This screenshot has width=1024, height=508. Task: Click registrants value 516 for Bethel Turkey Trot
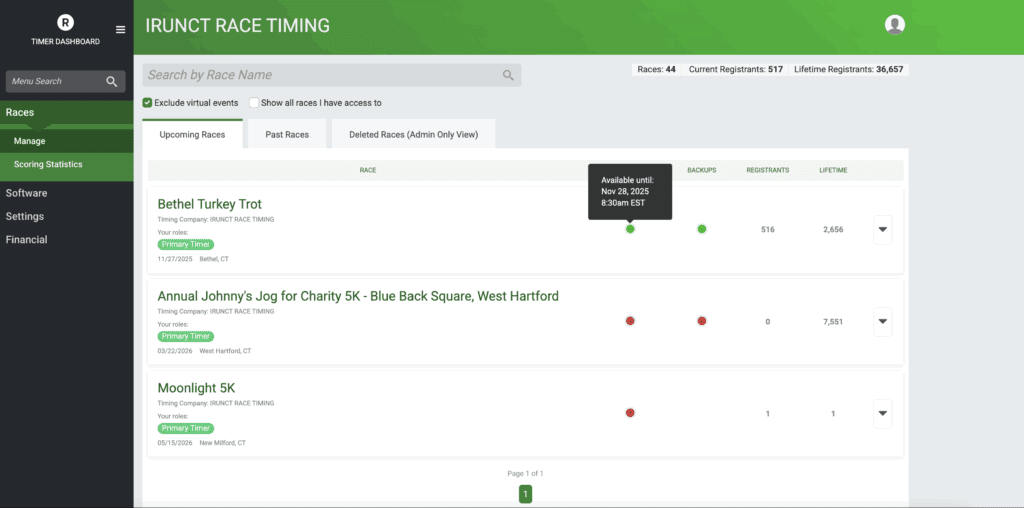[x=768, y=230]
